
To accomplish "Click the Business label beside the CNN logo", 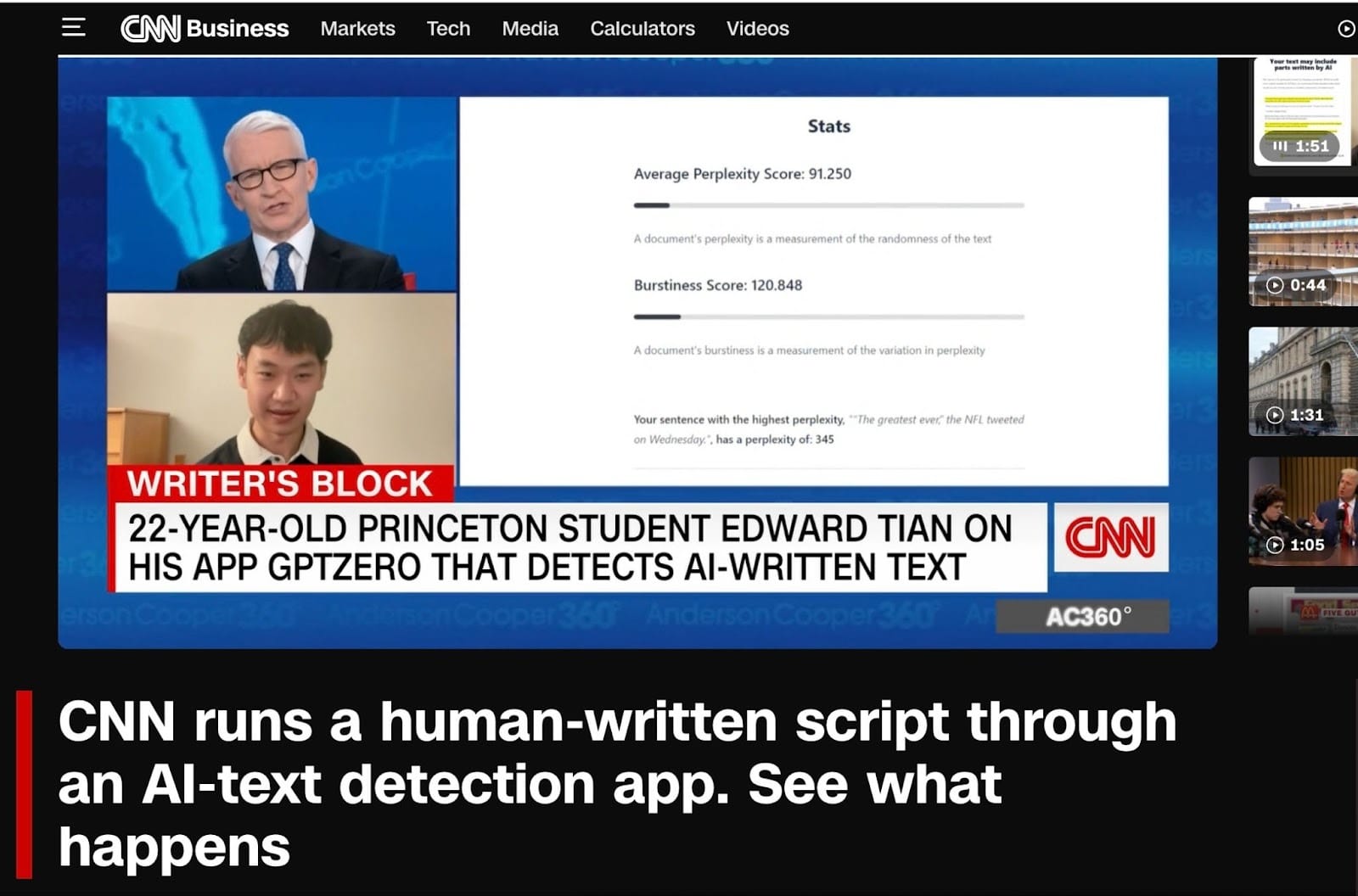I will pyautogui.click(x=239, y=26).
